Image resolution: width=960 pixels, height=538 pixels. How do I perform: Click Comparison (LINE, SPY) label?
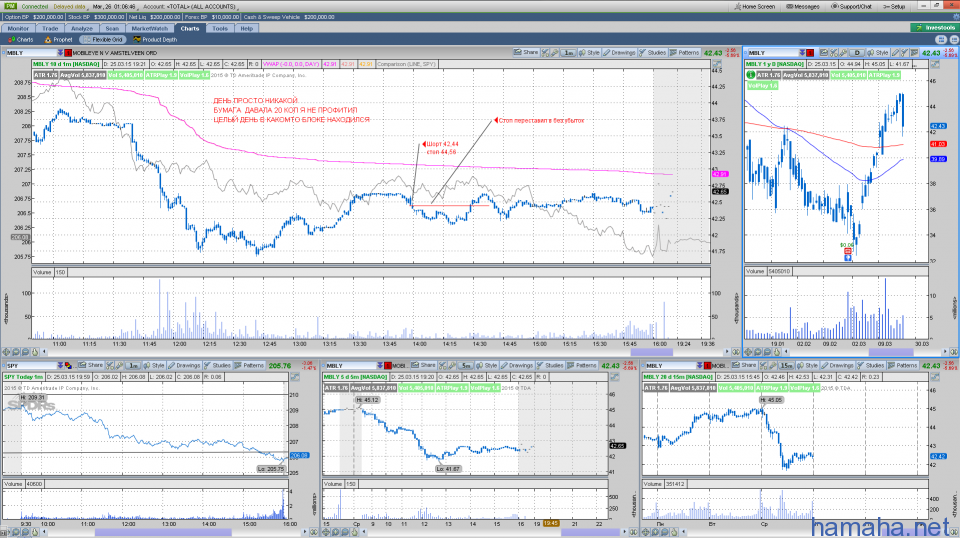[x=406, y=64]
